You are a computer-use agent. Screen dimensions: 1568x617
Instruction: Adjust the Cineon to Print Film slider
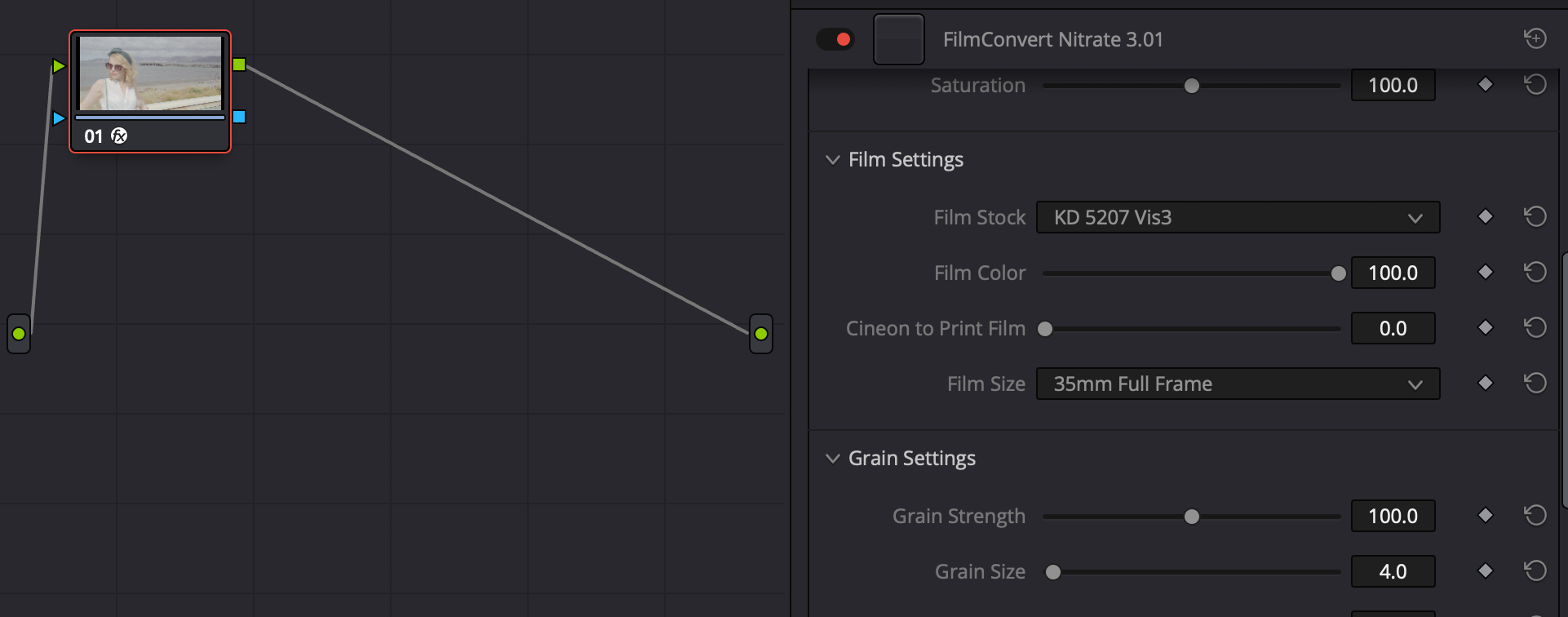coord(1191,329)
